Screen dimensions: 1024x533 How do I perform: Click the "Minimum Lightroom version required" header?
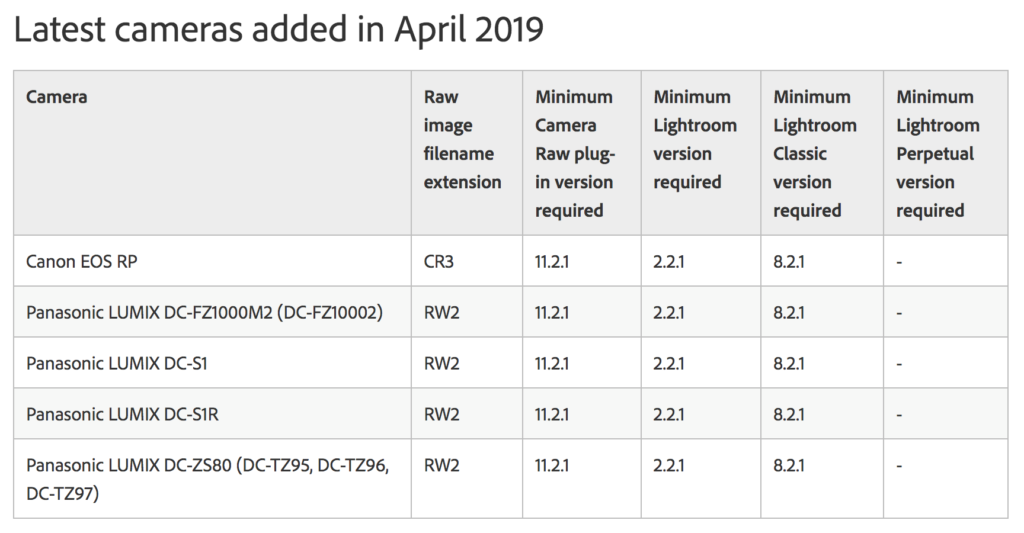(x=695, y=139)
